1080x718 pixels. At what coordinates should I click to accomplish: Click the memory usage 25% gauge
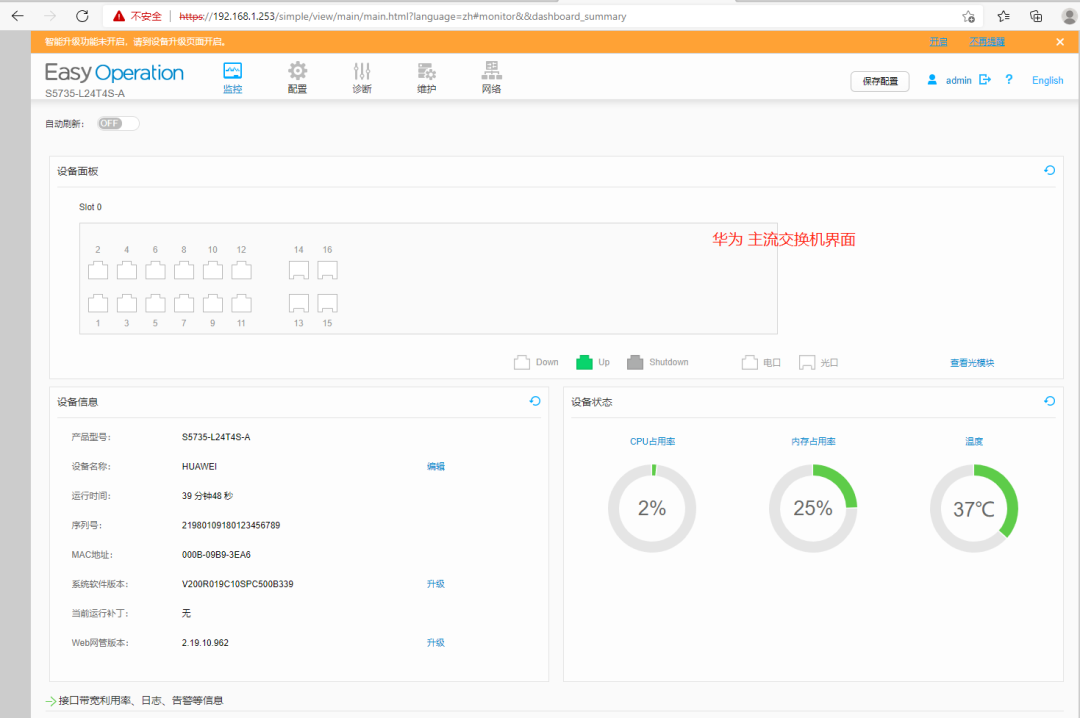[813, 509]
